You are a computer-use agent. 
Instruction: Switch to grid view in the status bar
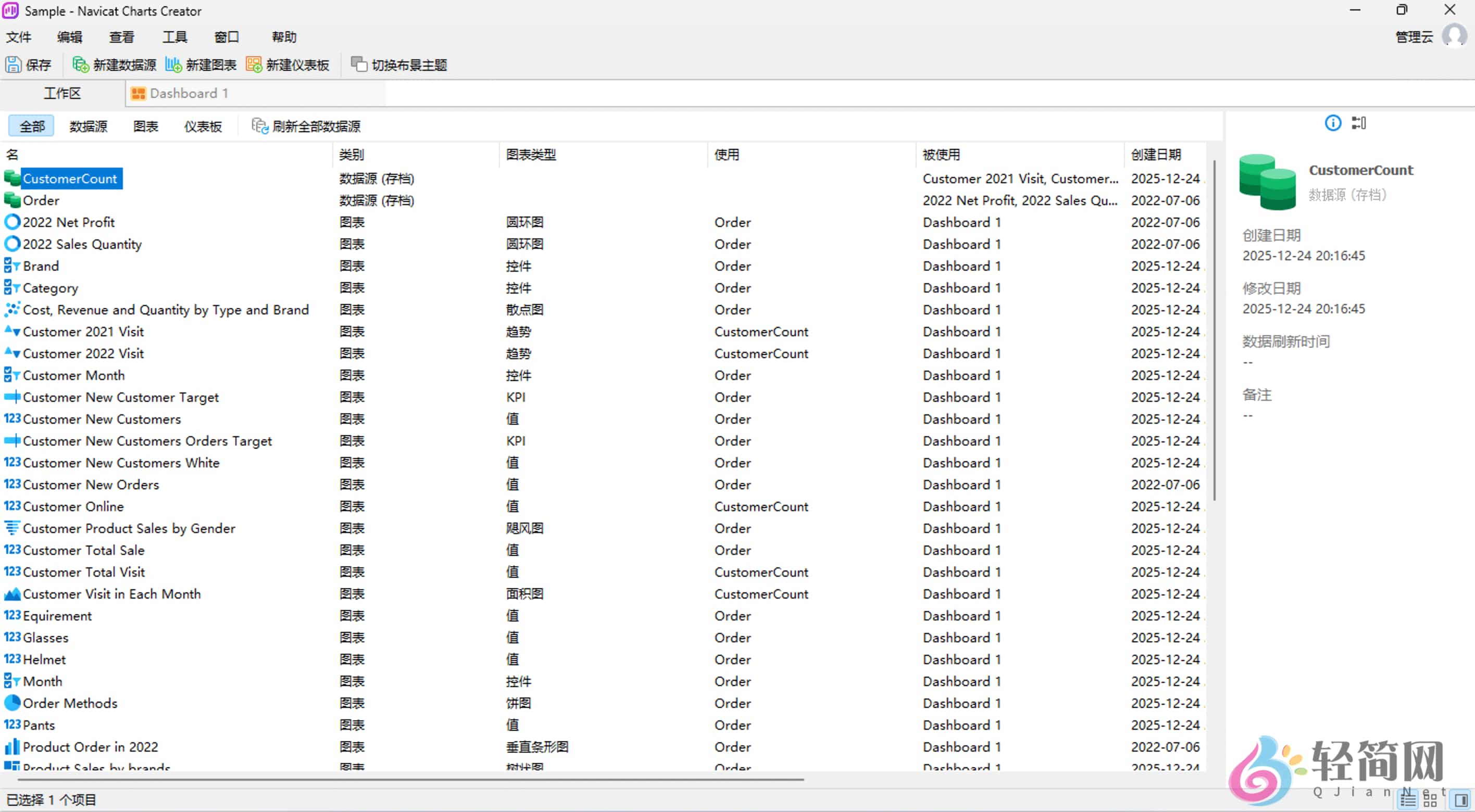pos(1430,800)
